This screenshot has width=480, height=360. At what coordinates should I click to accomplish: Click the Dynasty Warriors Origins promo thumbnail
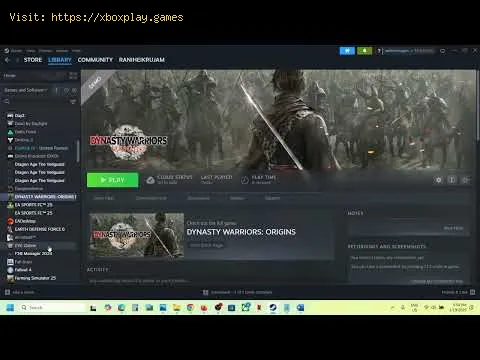(x=137, y=235)
